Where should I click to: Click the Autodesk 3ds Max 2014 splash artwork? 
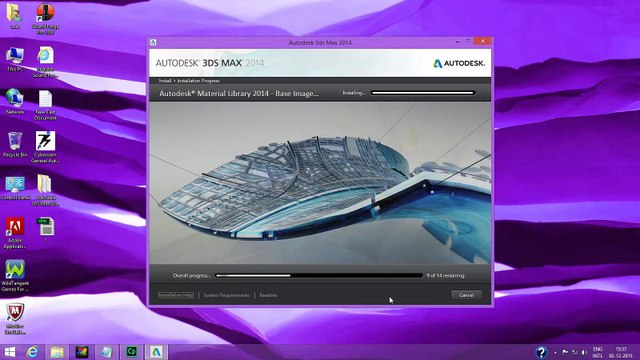320,183
